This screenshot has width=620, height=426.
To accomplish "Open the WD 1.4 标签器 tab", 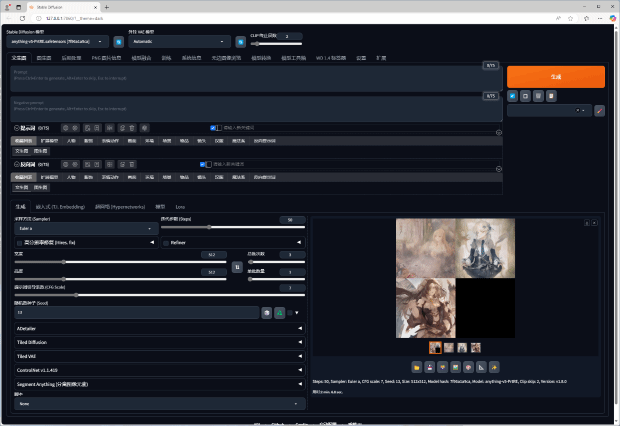I will pos(331,58).
